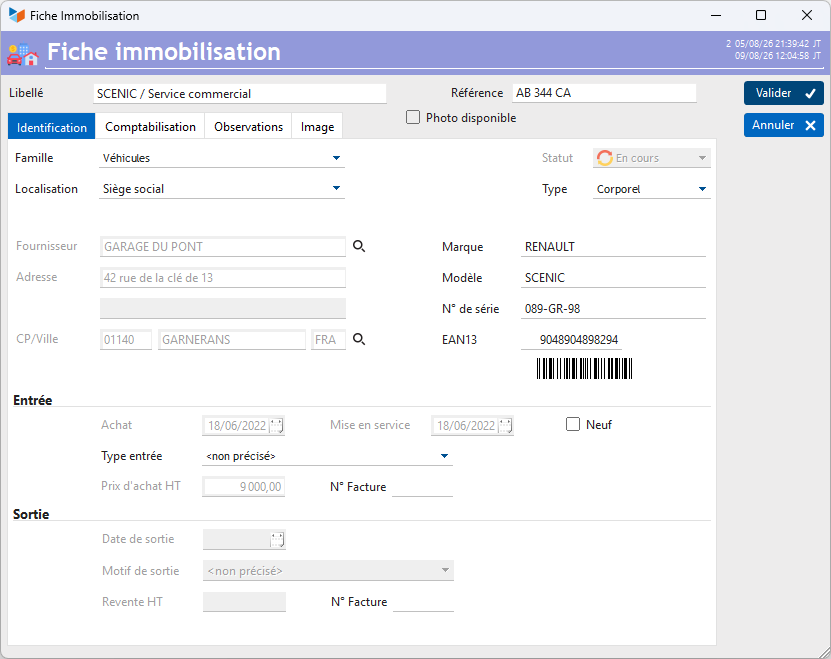Click the Annuler button

(x=783, y=125)
